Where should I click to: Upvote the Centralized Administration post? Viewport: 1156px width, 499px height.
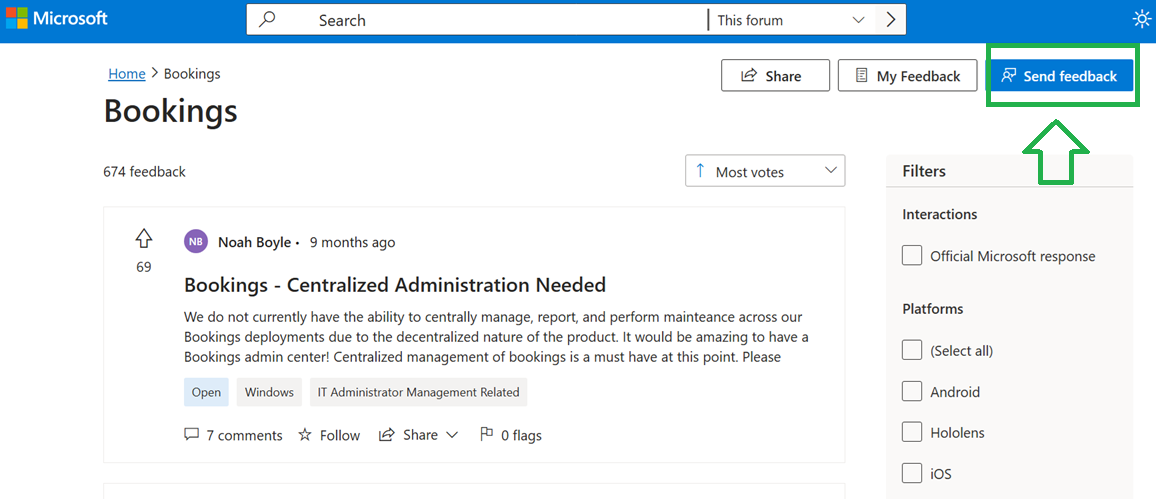pyautogui.click(x=144, y=238)
